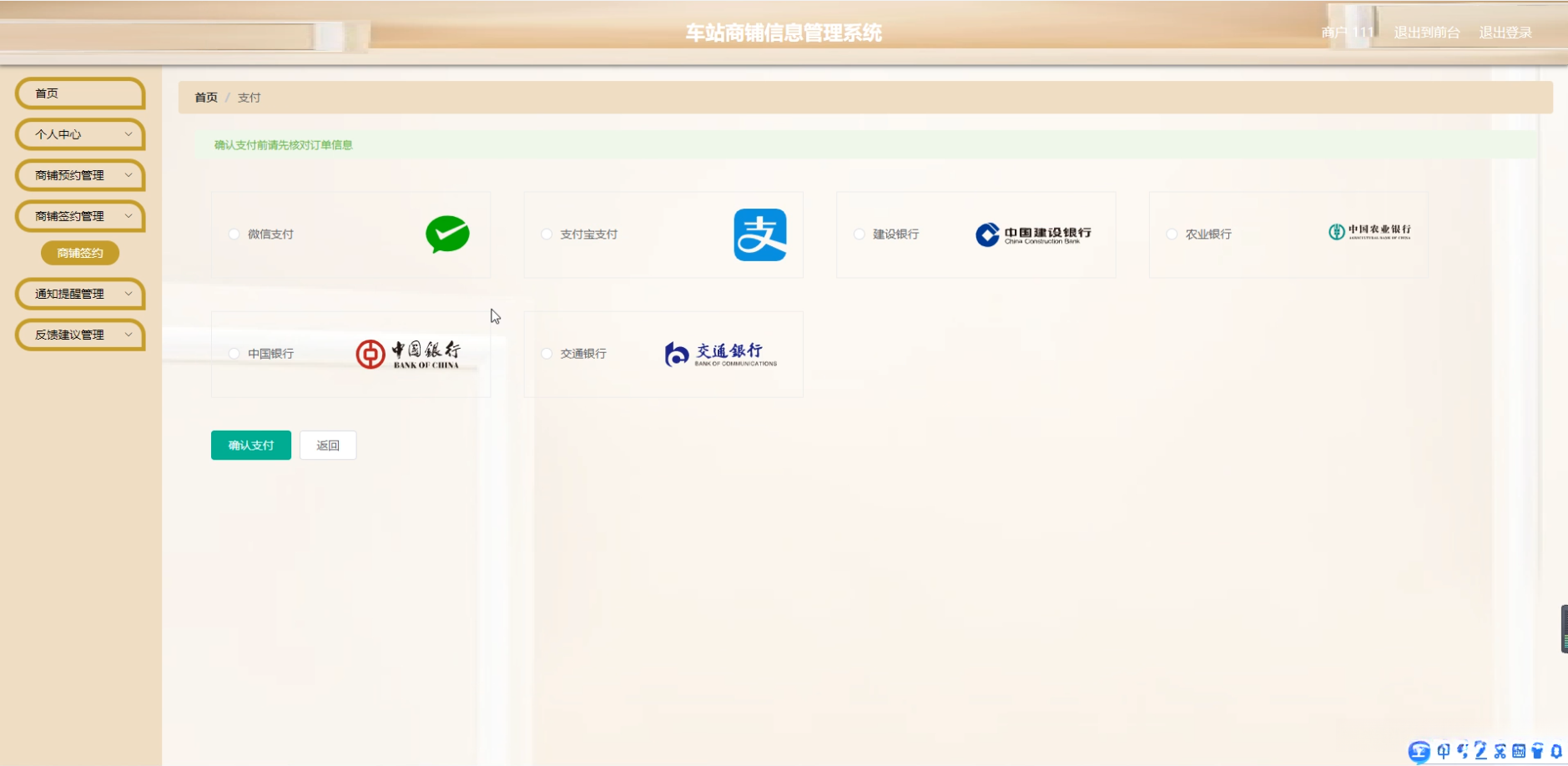
Task: Open the shirt skin icon in input toolbar
Action: click(1537, 751)
